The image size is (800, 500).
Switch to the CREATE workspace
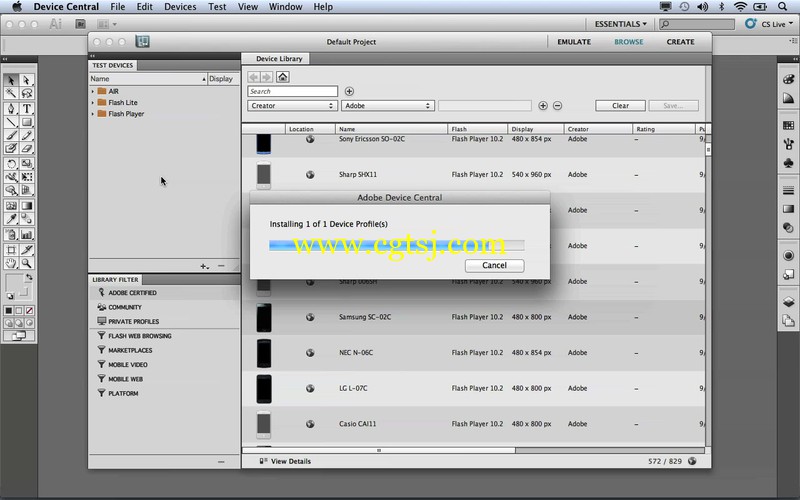coord(680,42)
